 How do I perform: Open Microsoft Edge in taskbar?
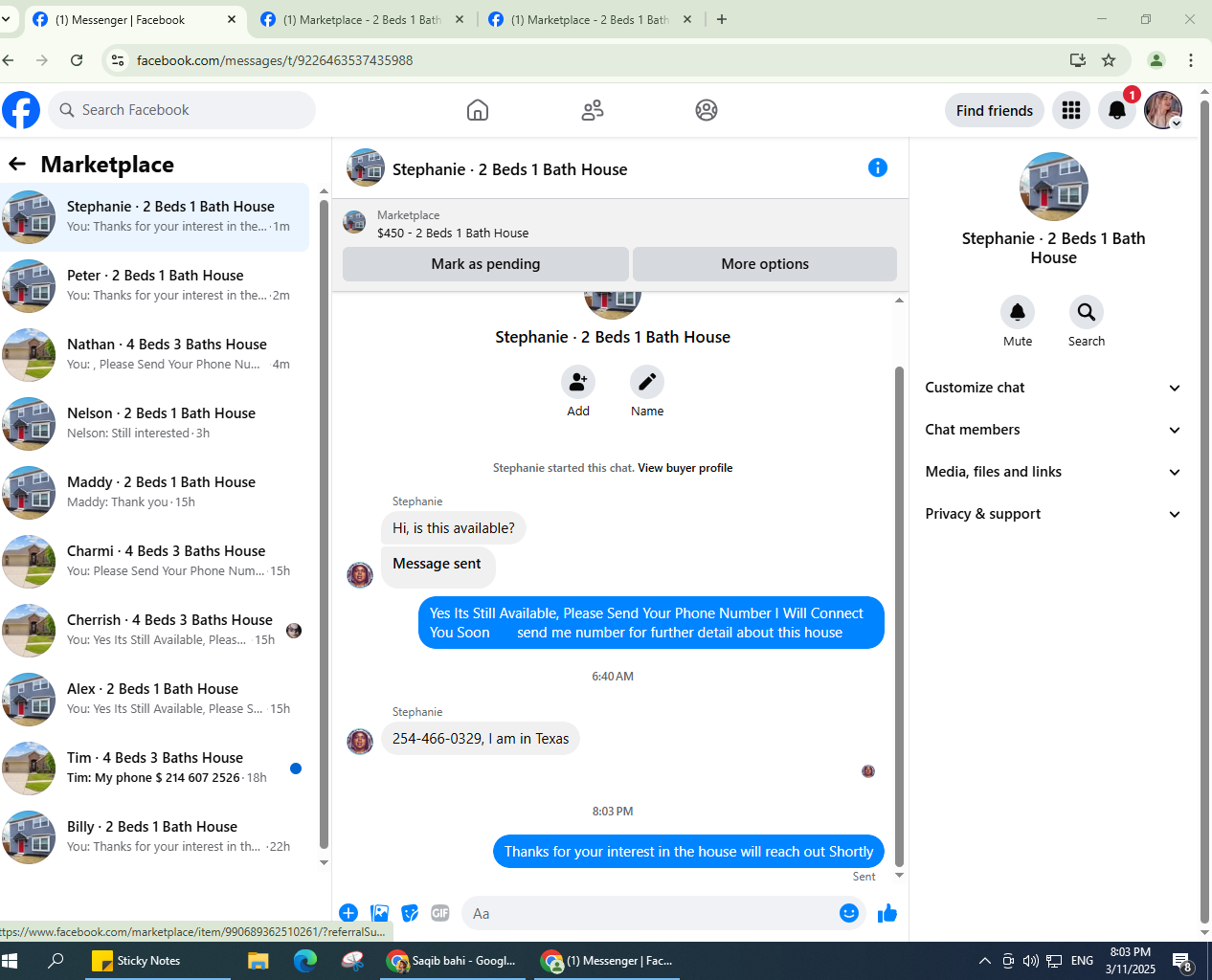(305, 961)
